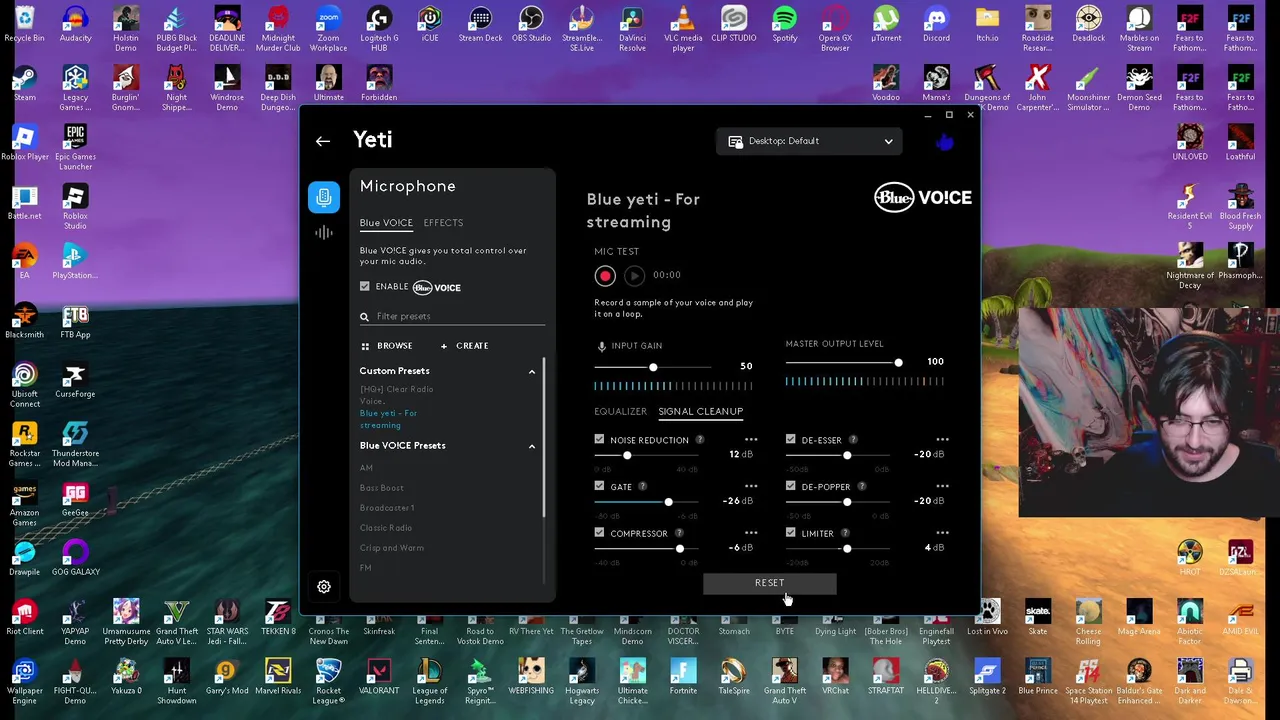Image resolution: width=1280 pixels, height=720 pixels.
Task: Open De-Popper more options dots
Action: point(942,487)
